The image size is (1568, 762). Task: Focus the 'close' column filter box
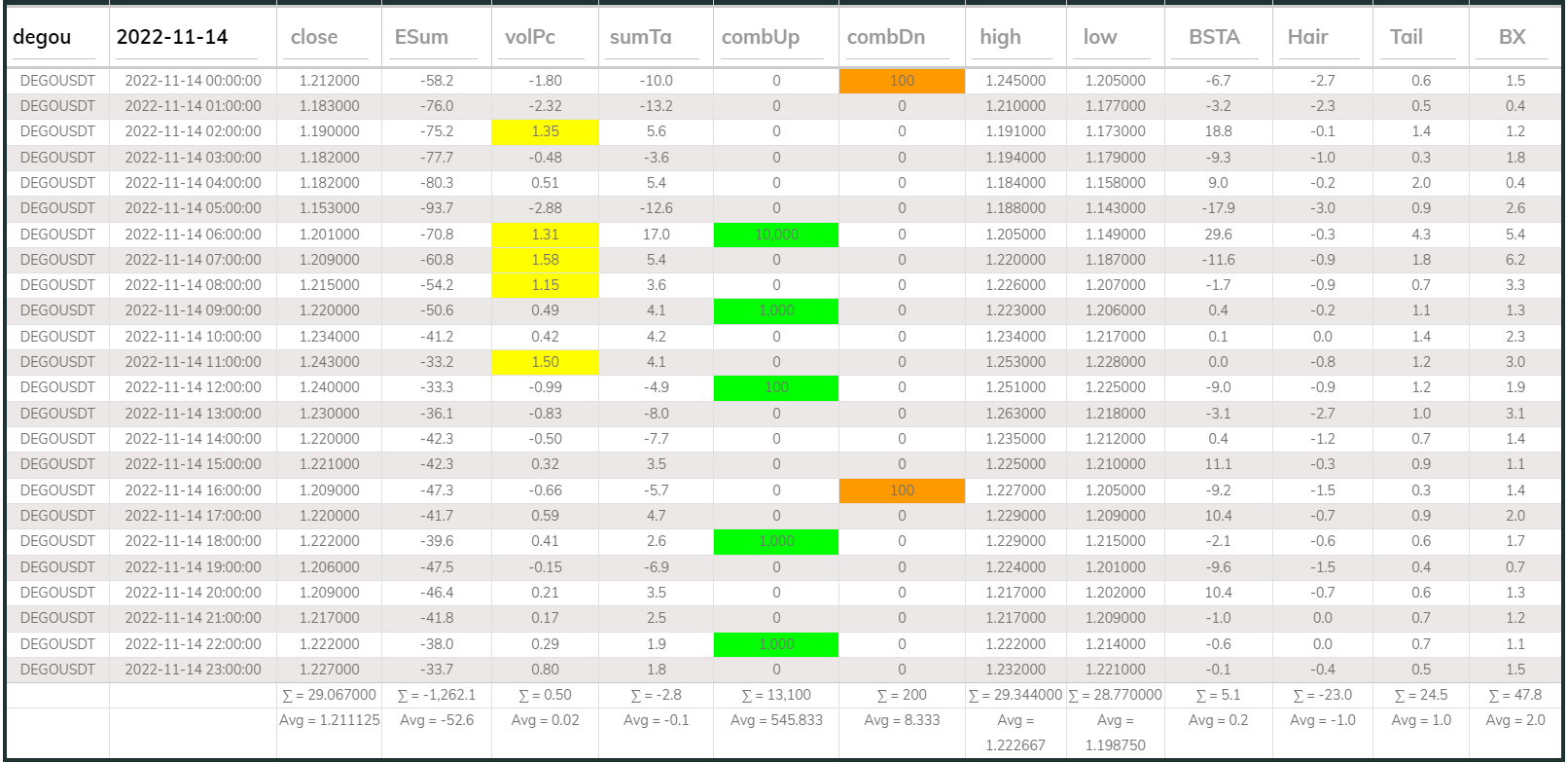[329, 38]
